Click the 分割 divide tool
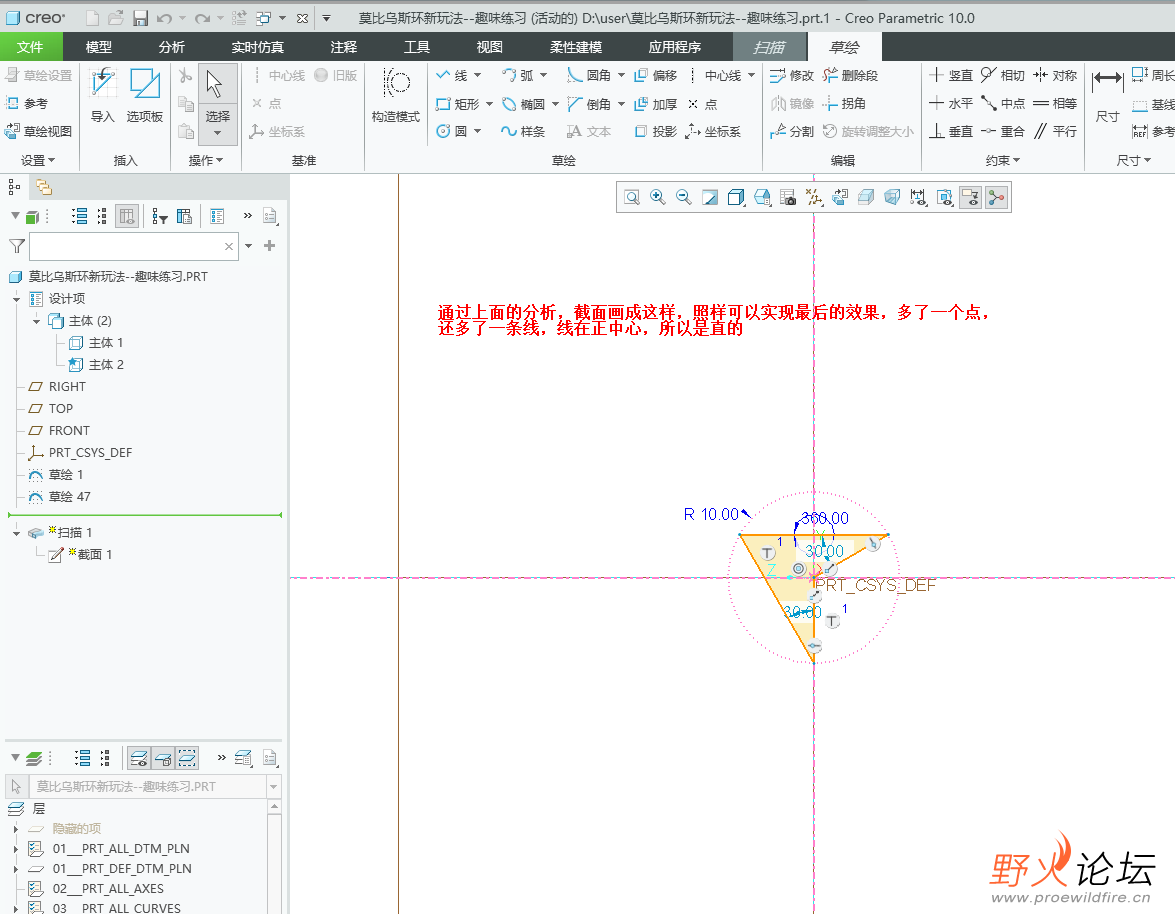Image resolution: width=1175 pixels, height=914 pixels. pyautogui.click(x=792, y=131)
